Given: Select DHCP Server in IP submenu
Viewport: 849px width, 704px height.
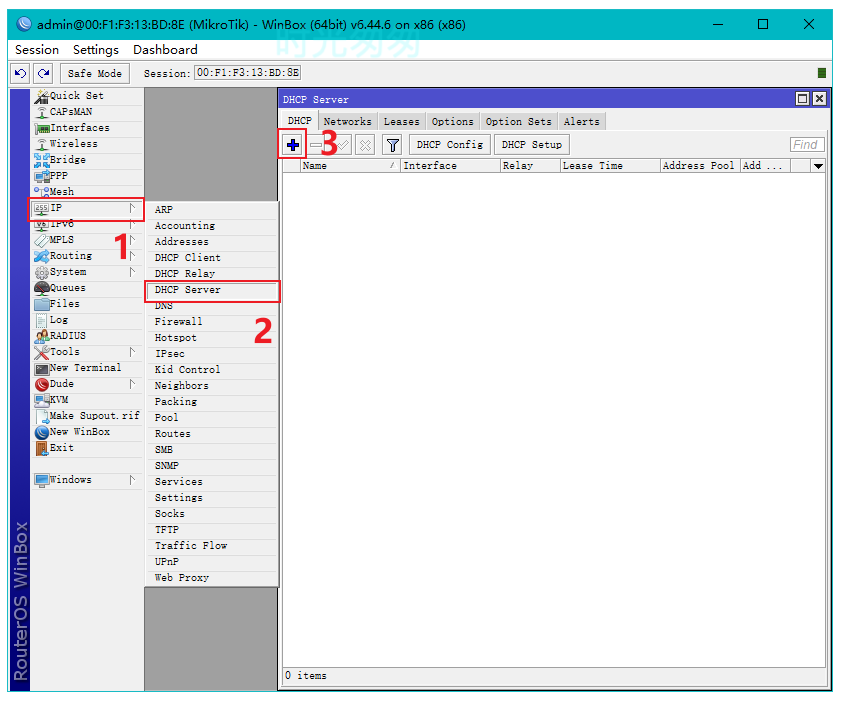Looking at the screenshot, I should tap(212, 290).
